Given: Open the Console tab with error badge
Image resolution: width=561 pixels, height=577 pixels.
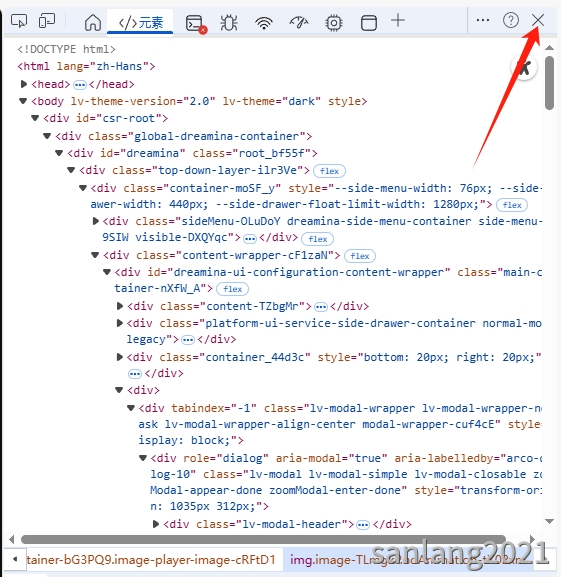Looking at the screenshot, I should (x=196, y=24).
